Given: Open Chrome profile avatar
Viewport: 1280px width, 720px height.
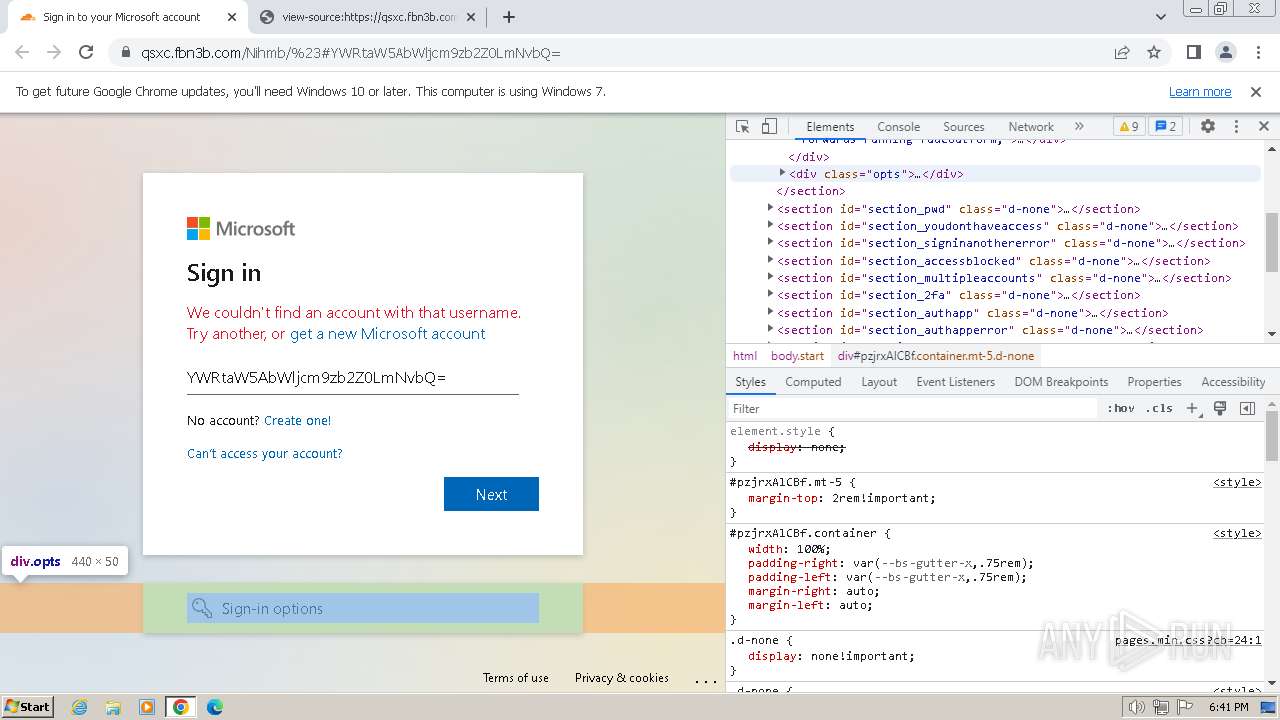Looking at the screenshot, I should [1225, 52].
